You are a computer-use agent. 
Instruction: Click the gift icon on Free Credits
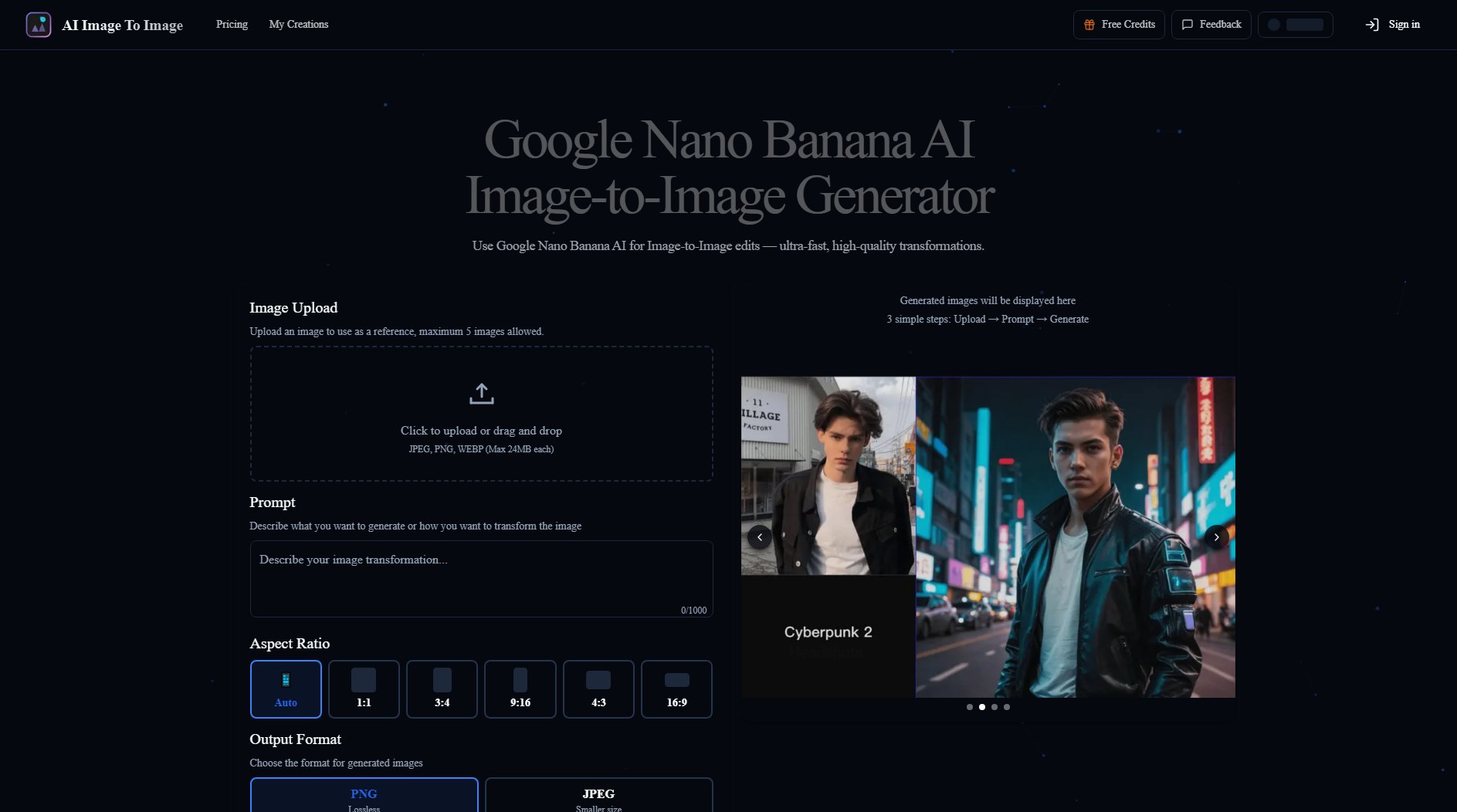[x=1089, y=25]
